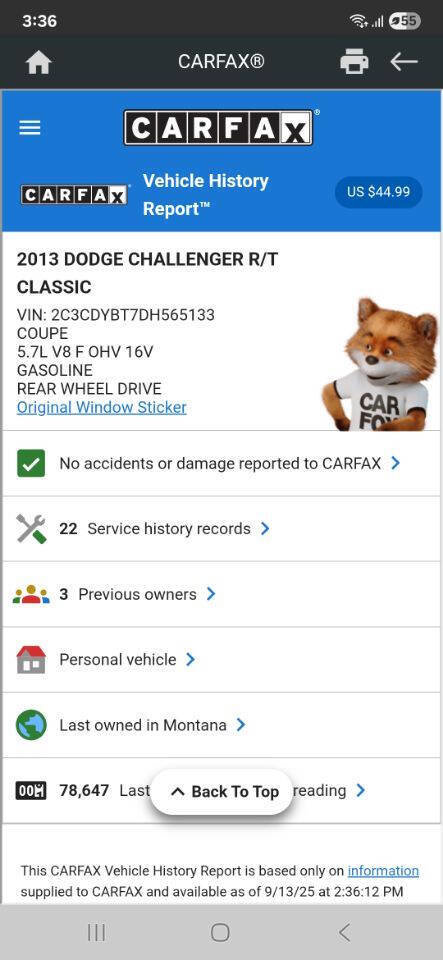Screen dimensions: 443x960
Task: Click the Back To Top button
Action: click(222, 792)
